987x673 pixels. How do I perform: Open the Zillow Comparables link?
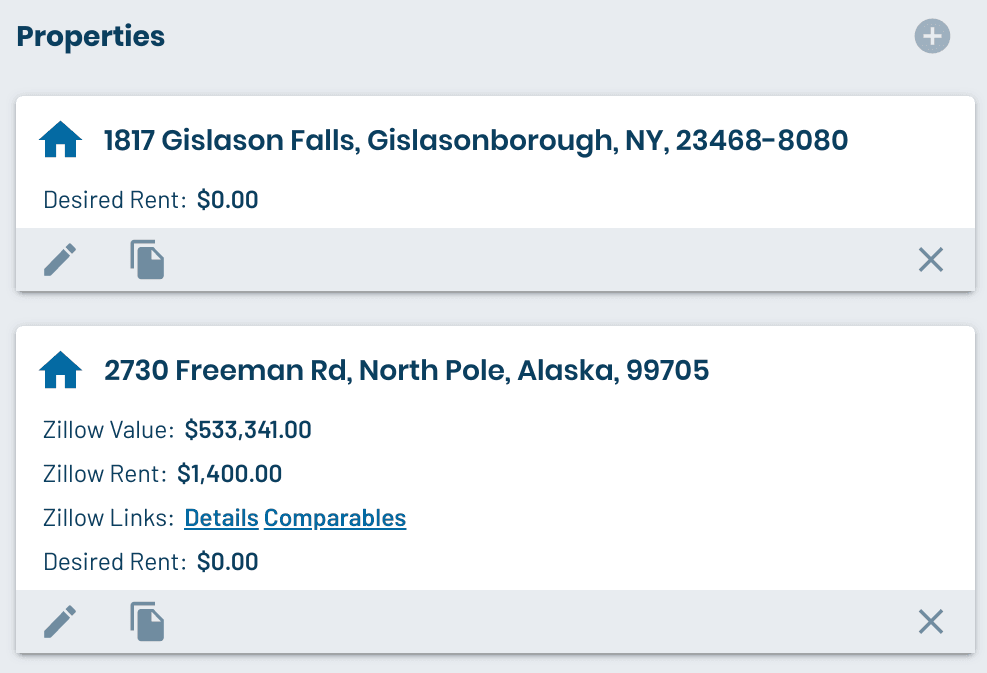pos(335,518)
